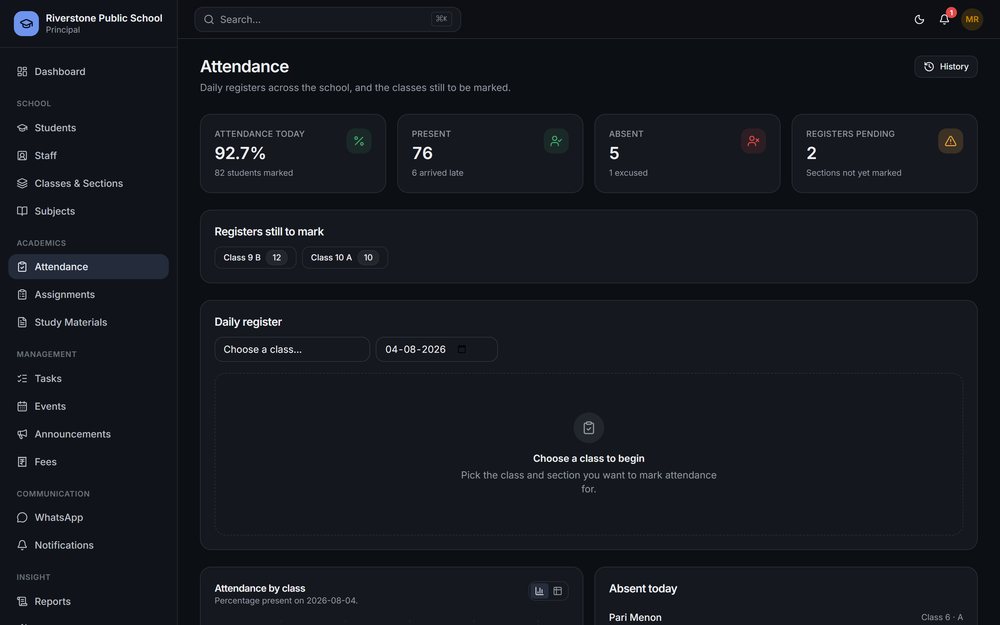Click the Registers Pending warning icon
Screen dimensions: 1000x625
950,141
